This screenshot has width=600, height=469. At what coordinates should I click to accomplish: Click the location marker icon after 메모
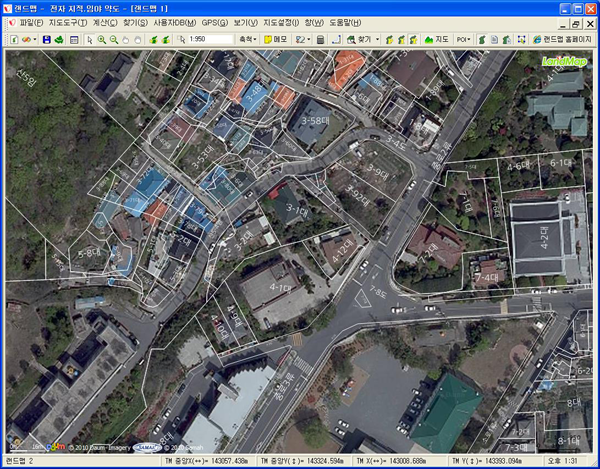pyautogui.click(x=300, y=39)
